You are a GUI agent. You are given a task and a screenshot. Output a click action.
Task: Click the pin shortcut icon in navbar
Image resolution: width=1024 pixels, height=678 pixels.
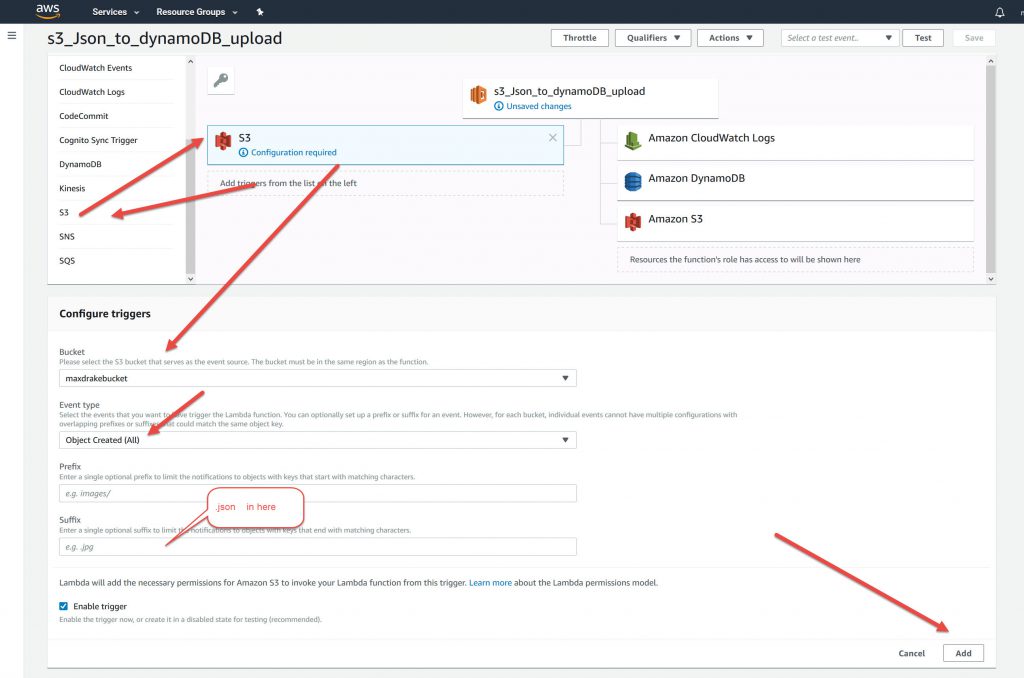260,12
